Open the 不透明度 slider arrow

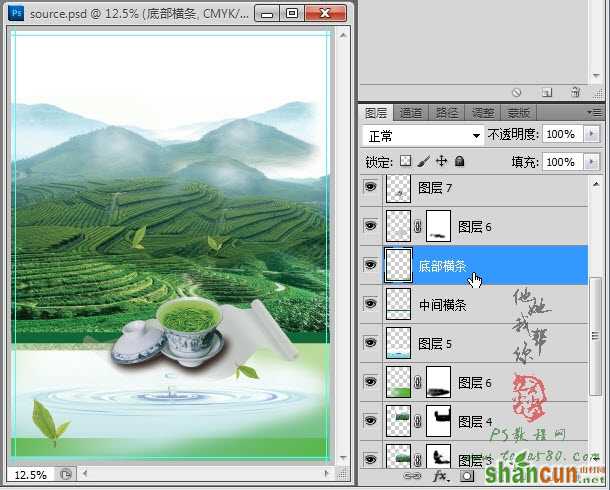coord(592,134)
